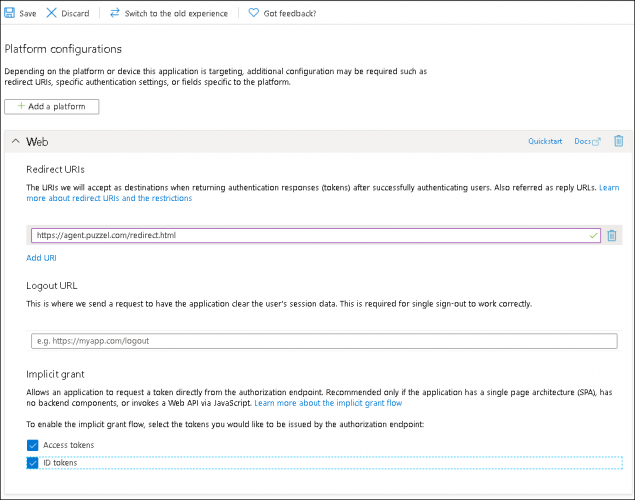
Task: Click the plus icon in Add a platform
Action: [x=21, y=106]
